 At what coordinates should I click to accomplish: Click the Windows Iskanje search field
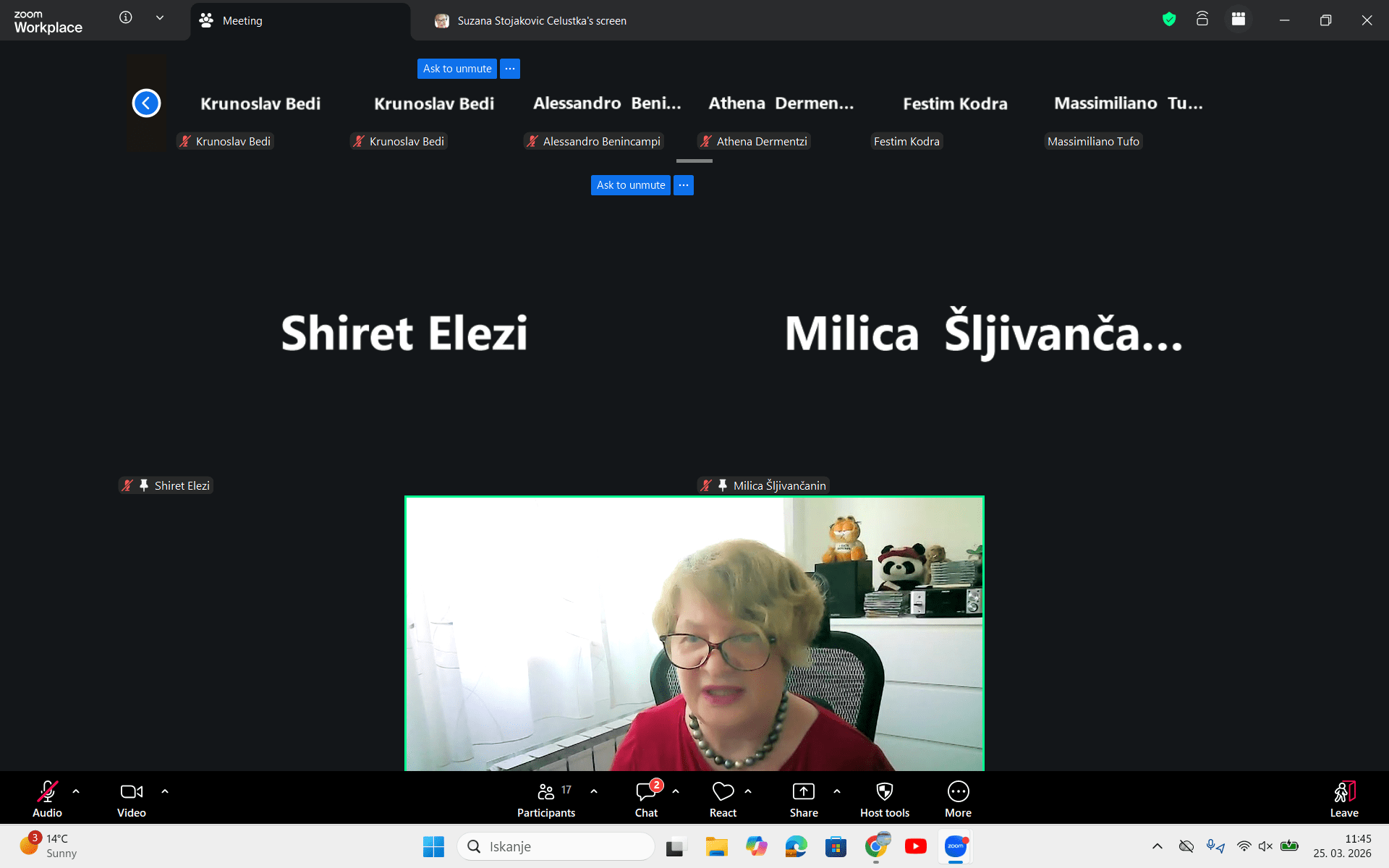556,846
